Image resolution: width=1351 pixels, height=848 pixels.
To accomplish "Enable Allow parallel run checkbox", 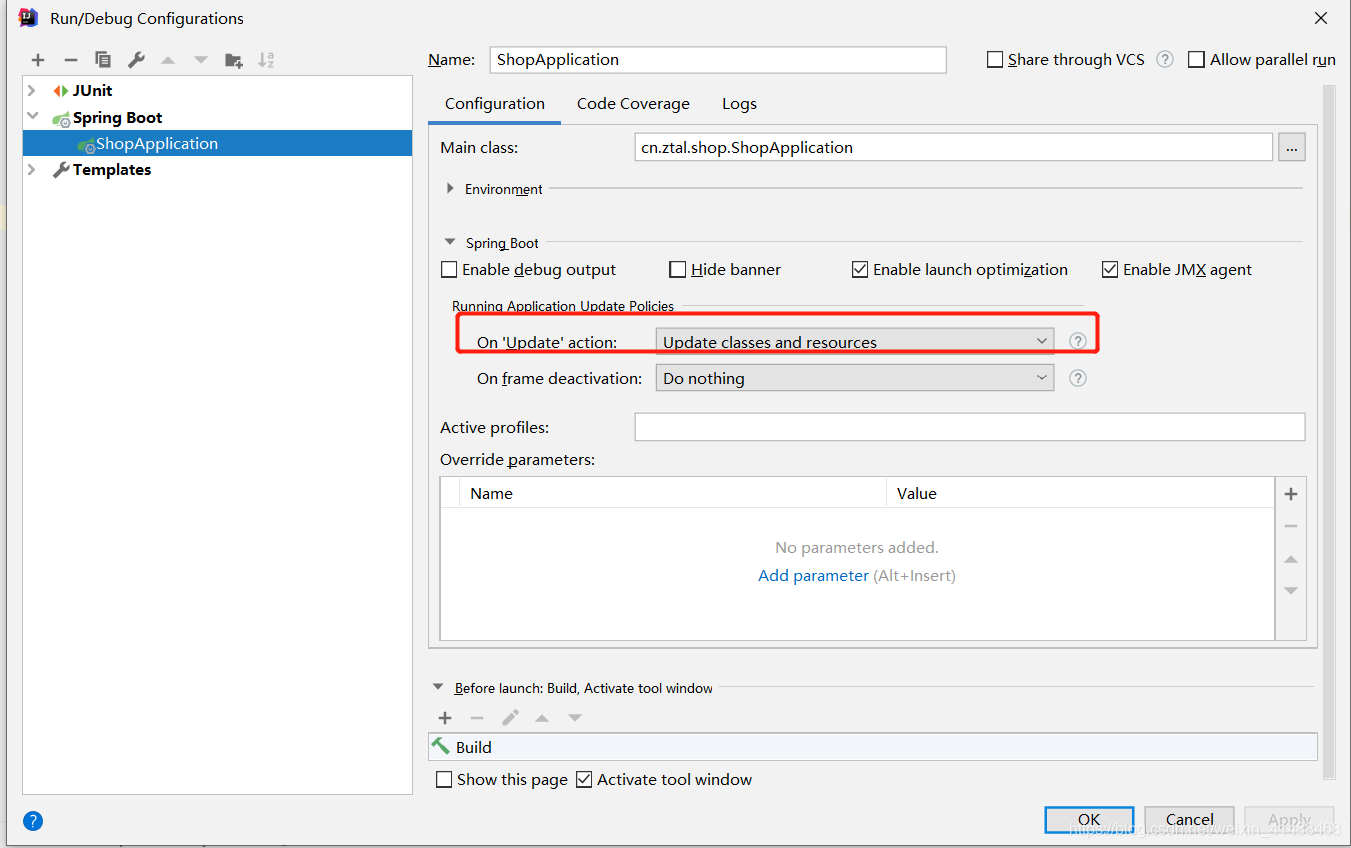I will pyautogui.click(x=1196, y=60).
